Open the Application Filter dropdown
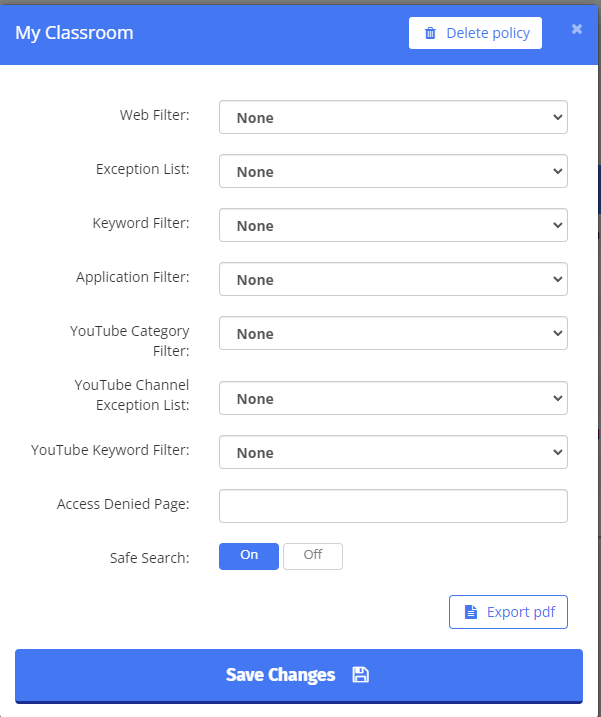The width and height of the screenshot is (601, 717). pos(393,279)
